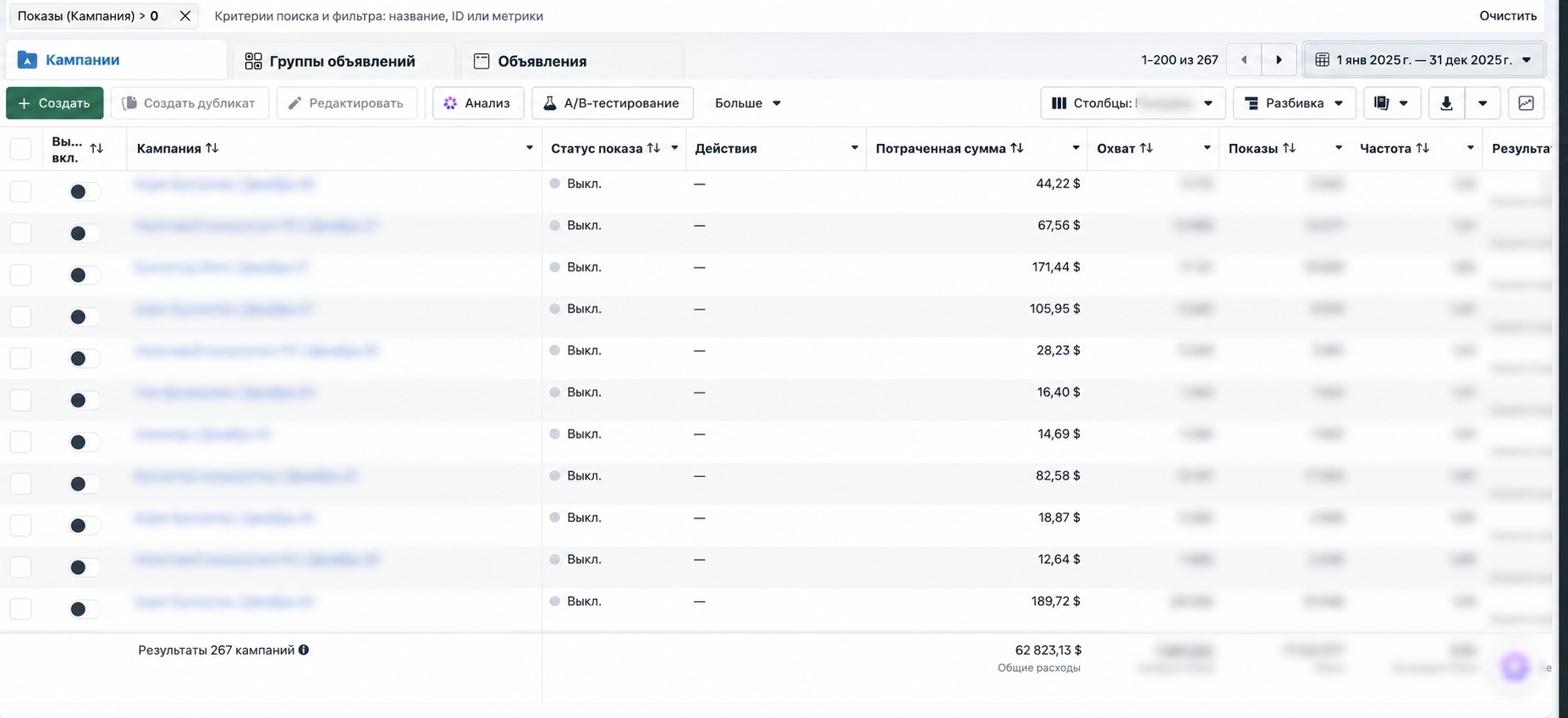Go to next page of campaigns
The image size is (1568, 718).
click(x=1279, y=60)
